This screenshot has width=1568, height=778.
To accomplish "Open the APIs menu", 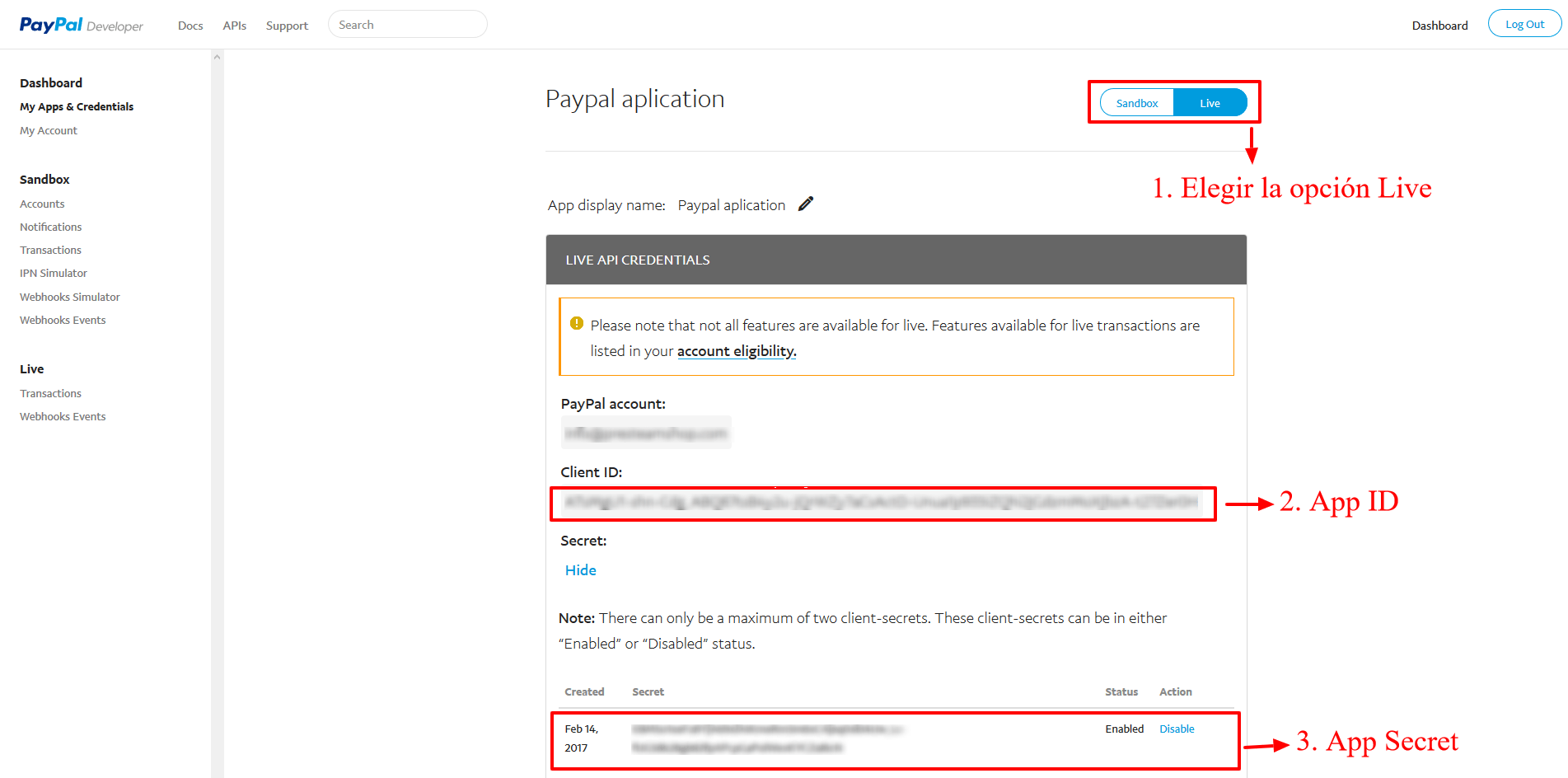I will [234, 26].
